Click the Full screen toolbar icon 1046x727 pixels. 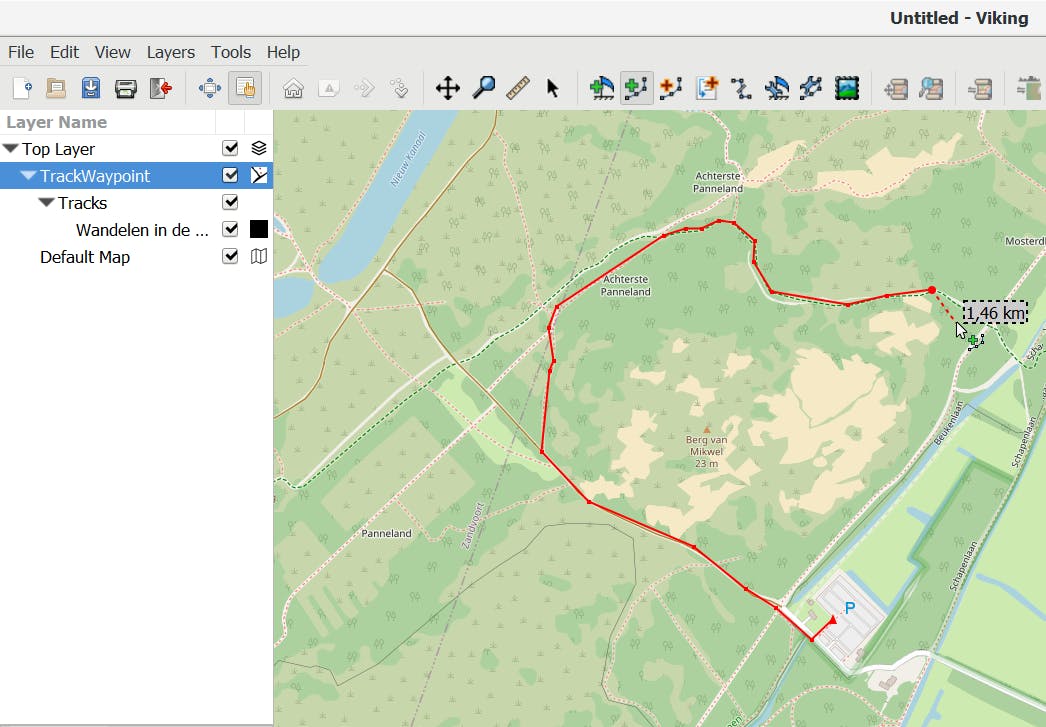pos(209,88)
